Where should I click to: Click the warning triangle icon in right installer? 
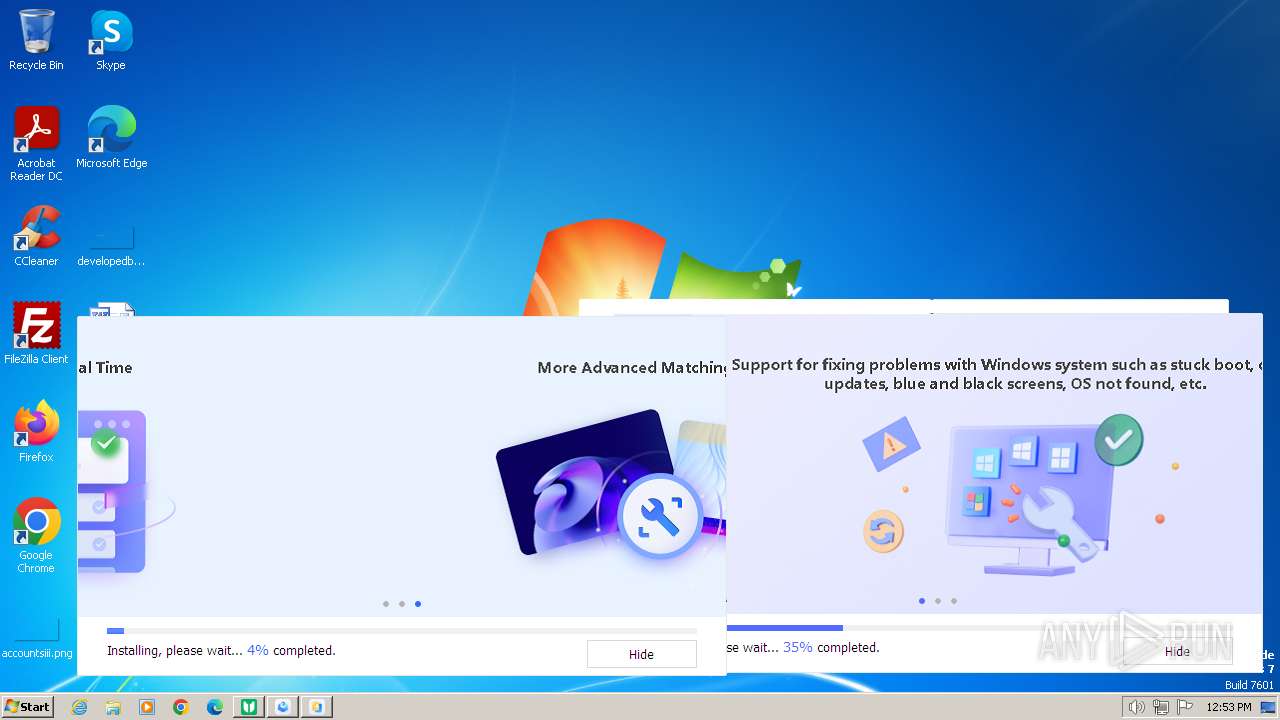click(x=891, y=443)
